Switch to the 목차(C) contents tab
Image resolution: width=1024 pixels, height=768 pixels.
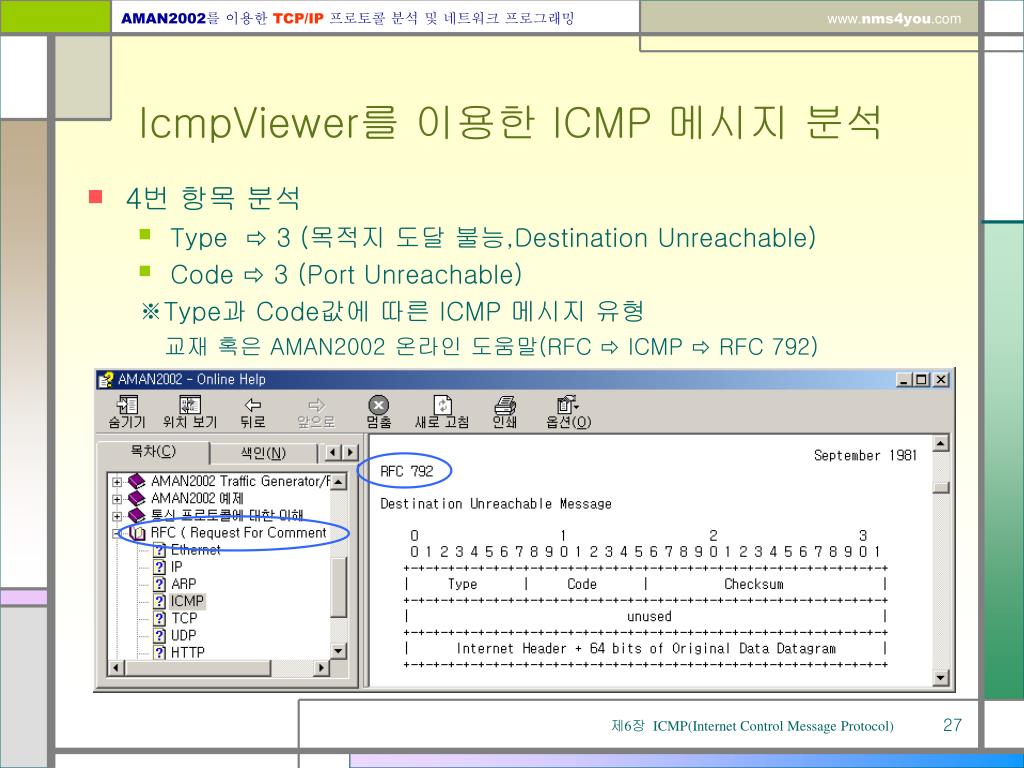[x=153, y=451]
